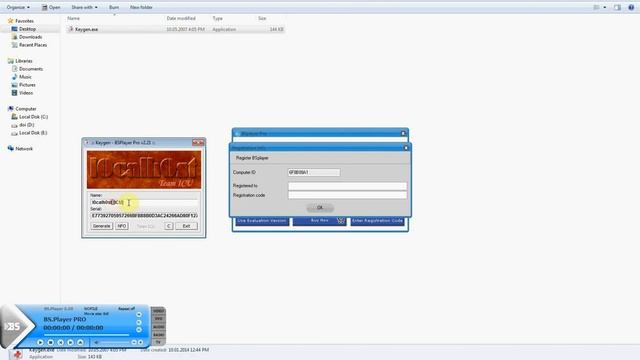Switch to VIDEO tab on BS.Player side panel
The width and height of the screenshot is (640, 360).
coord(158,311)
